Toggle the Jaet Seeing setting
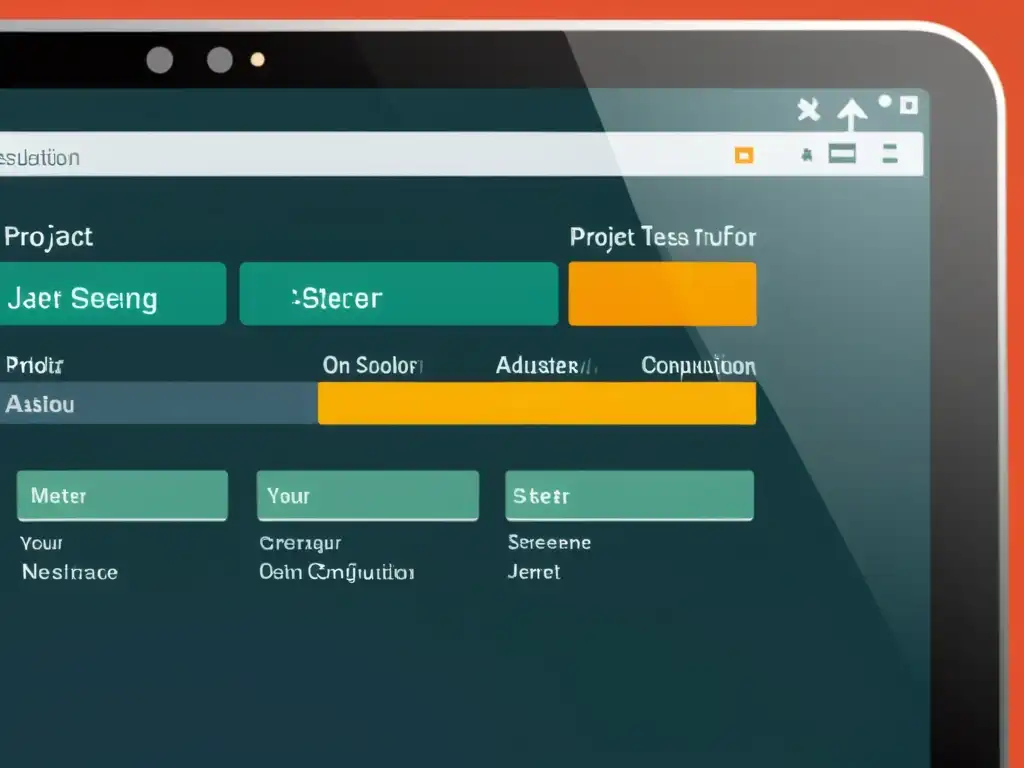 click(113, 294)
